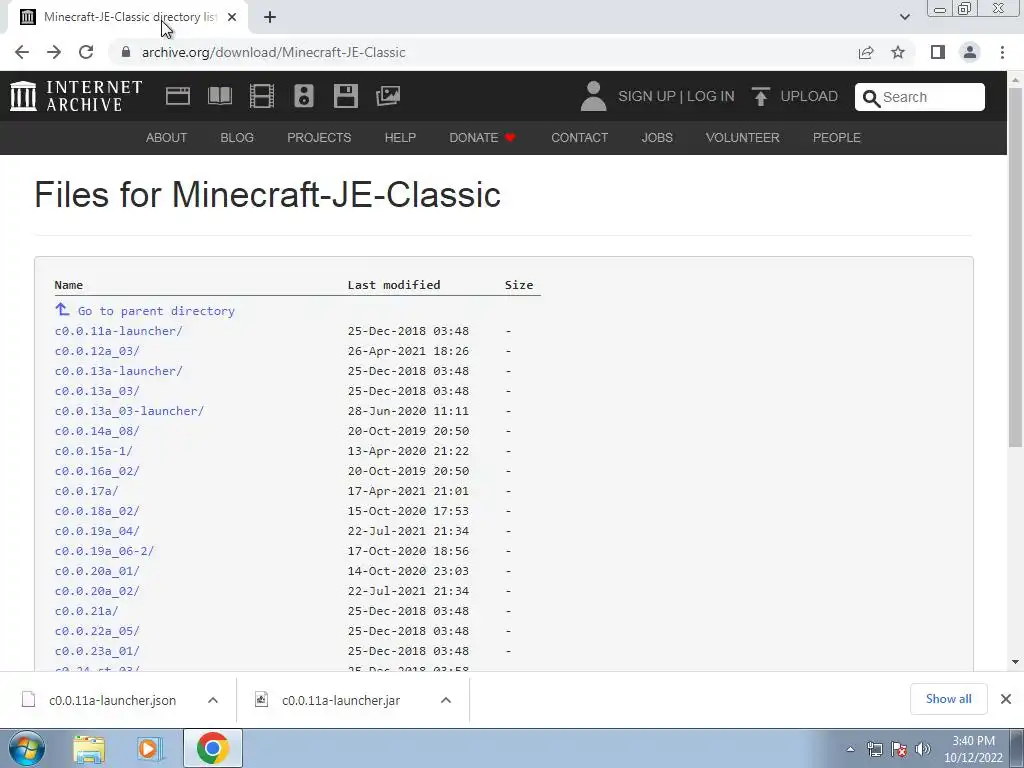Open the tab search chevron
The width and height of the screenshot is (1024, 768).
[x=904, y=17]
